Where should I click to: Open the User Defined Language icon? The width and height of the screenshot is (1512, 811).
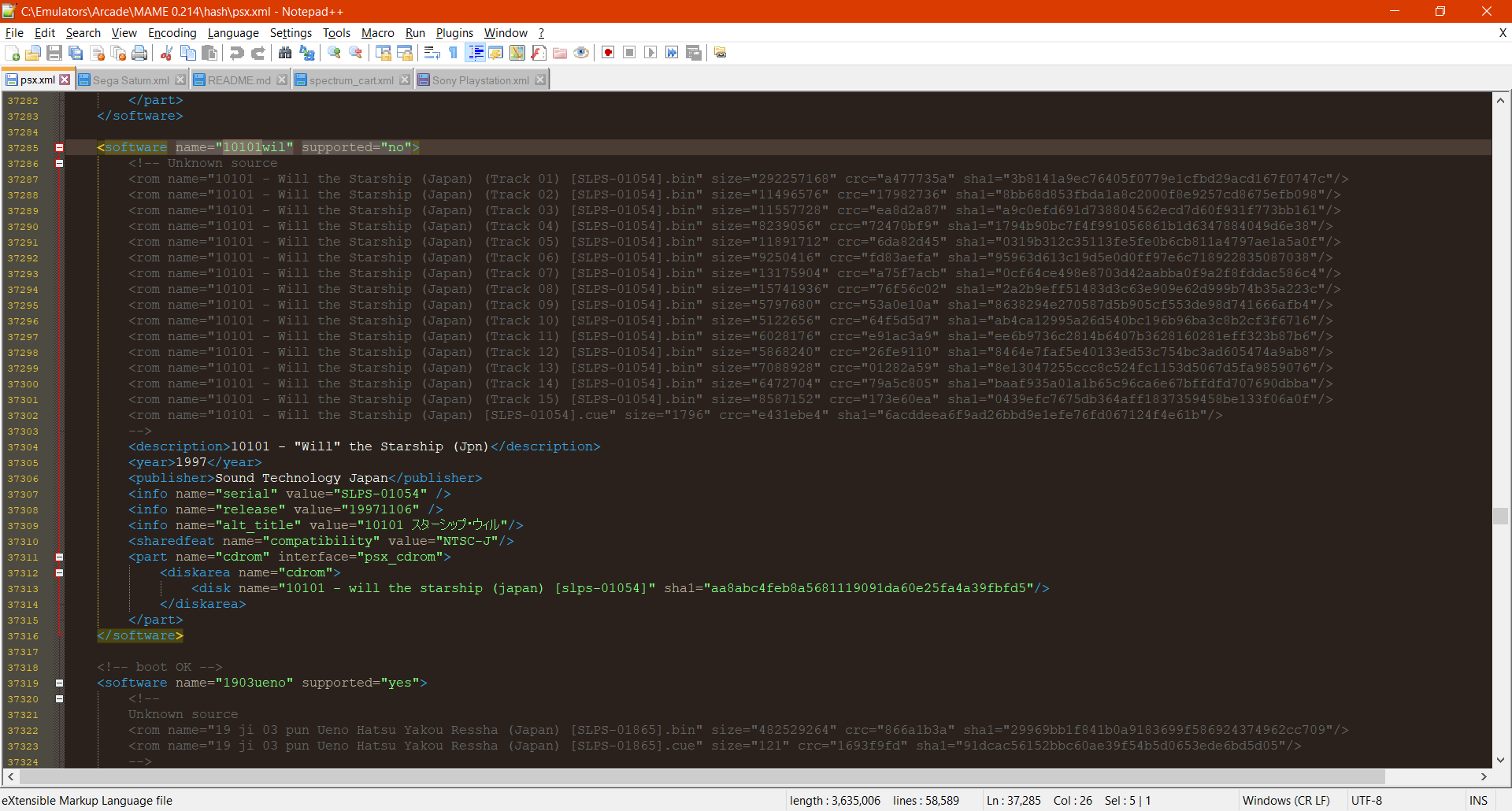coord(496,53)
